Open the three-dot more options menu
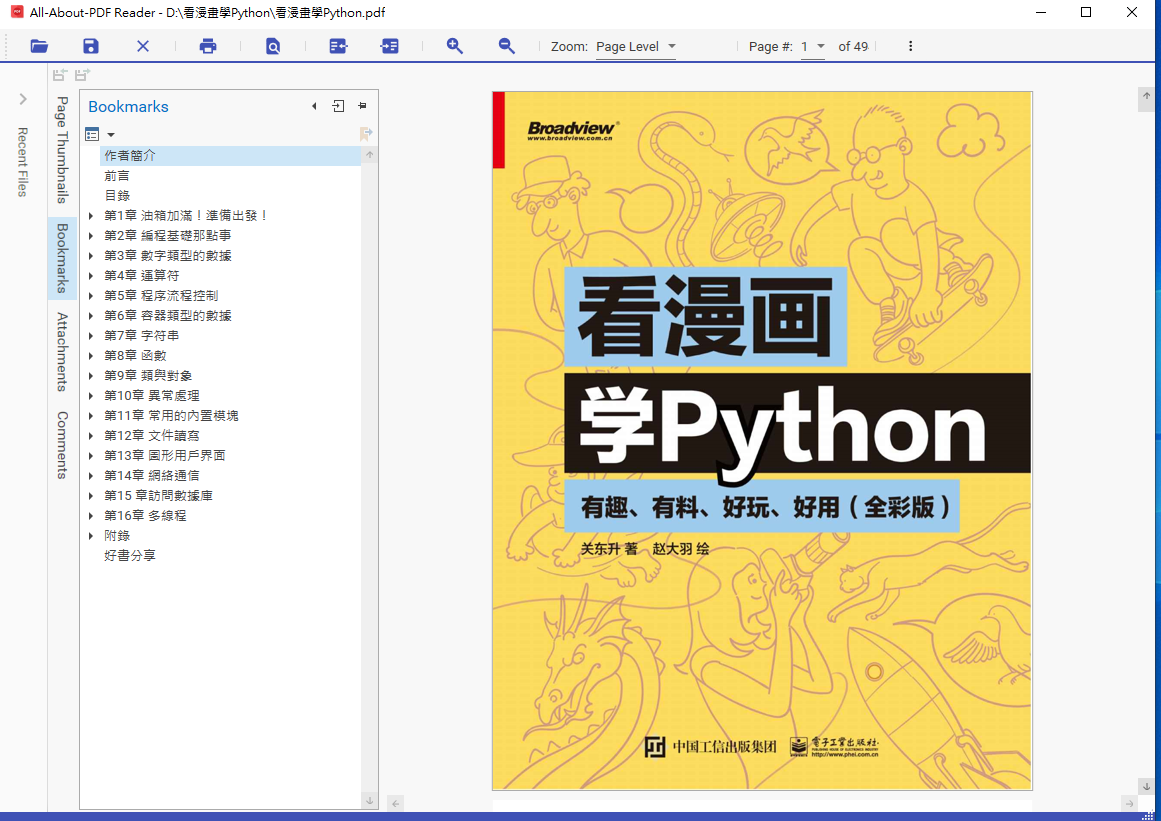The image size is (1161, 821). click(x=910, y=46)
